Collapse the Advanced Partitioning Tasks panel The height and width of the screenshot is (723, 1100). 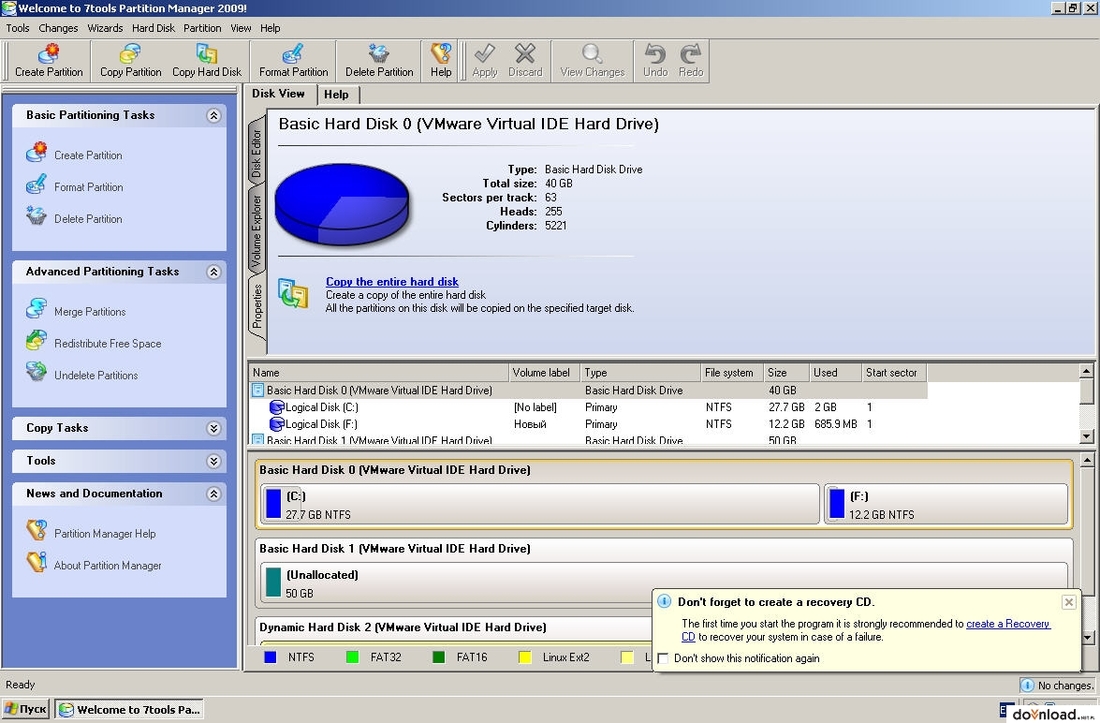(214, 272)
